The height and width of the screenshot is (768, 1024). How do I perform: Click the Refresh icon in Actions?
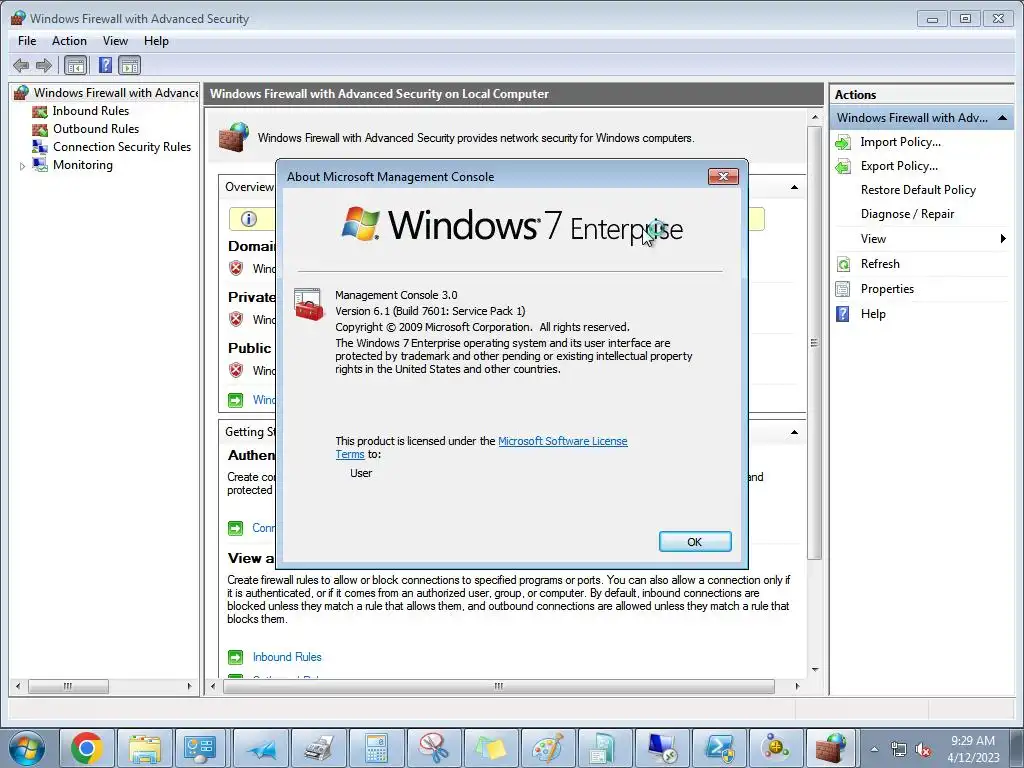pyautogui.click(x=843, y=264)
